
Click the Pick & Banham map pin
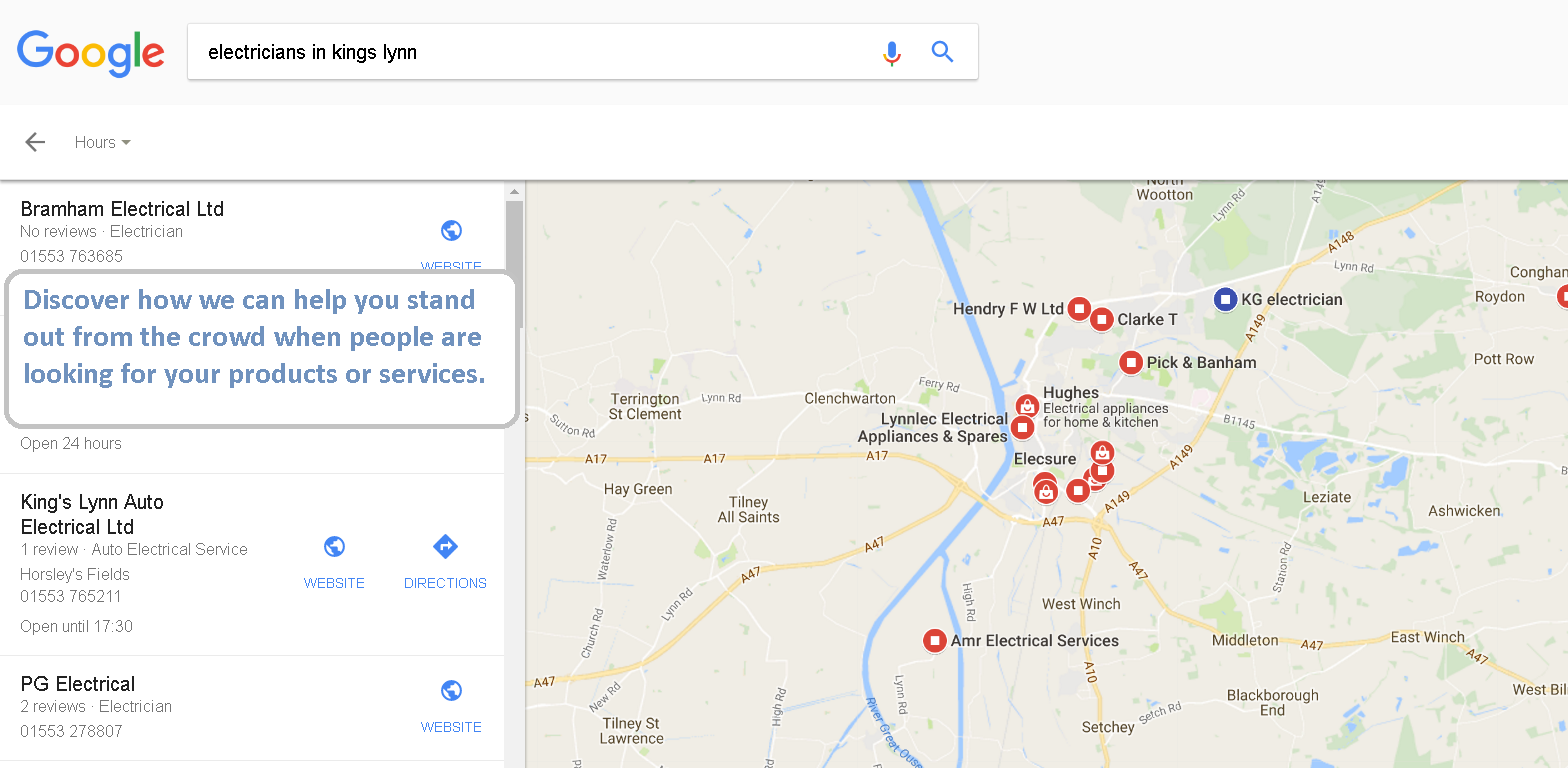point(1131,362)
